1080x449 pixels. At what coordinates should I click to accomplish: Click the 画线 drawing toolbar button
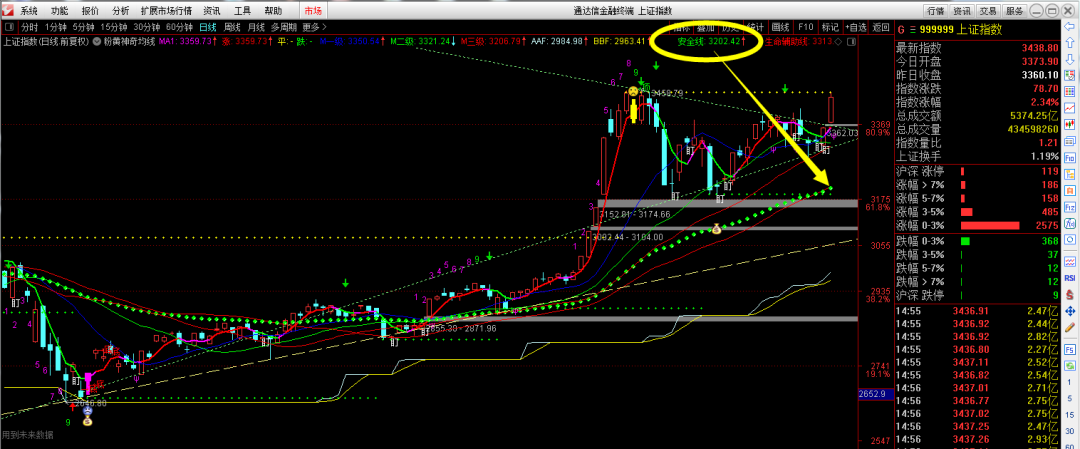tap(780, 28)
